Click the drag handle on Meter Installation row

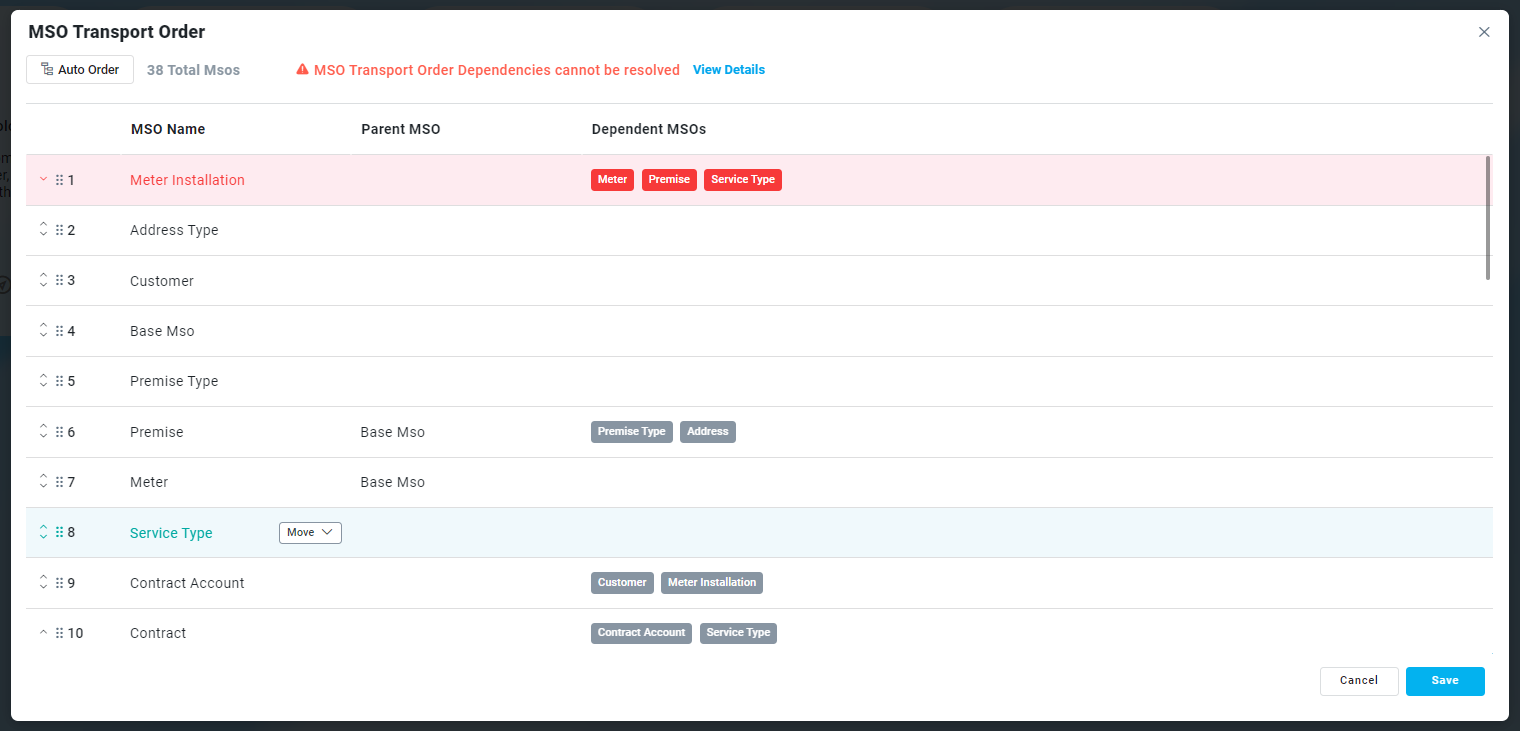click(59, 180)
